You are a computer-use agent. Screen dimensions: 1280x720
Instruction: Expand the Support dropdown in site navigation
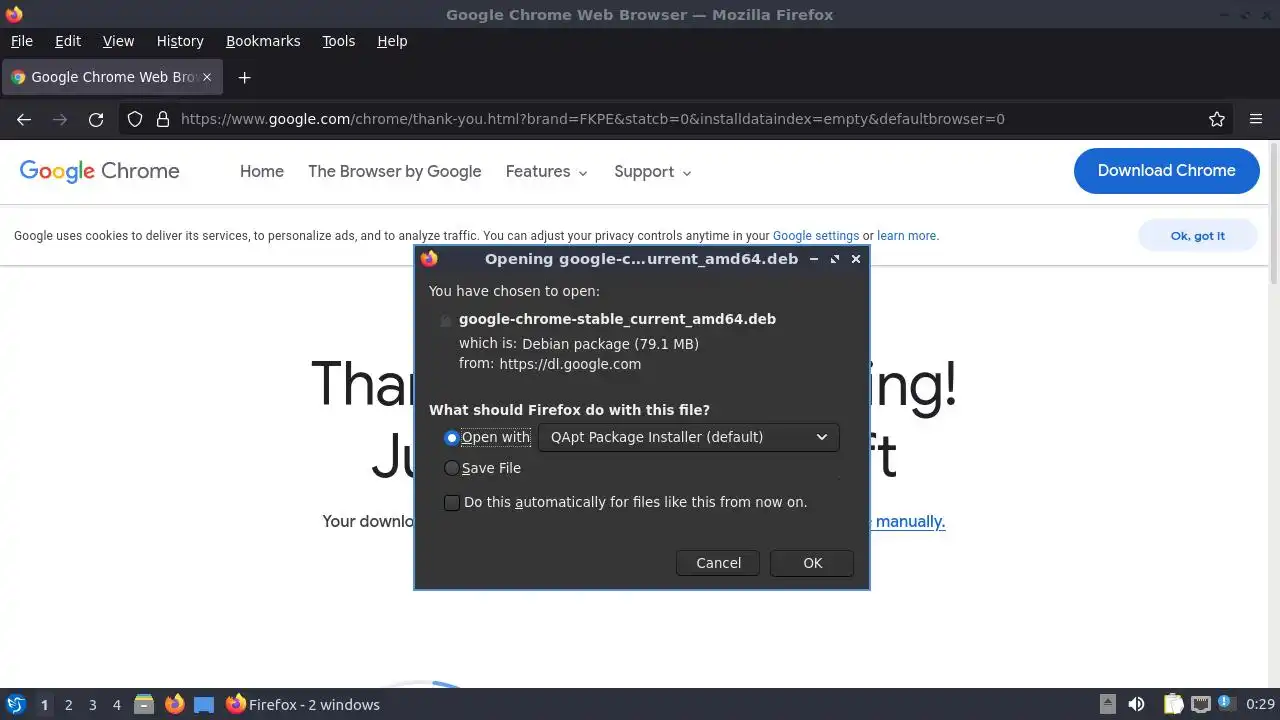[x=652, y=172]
